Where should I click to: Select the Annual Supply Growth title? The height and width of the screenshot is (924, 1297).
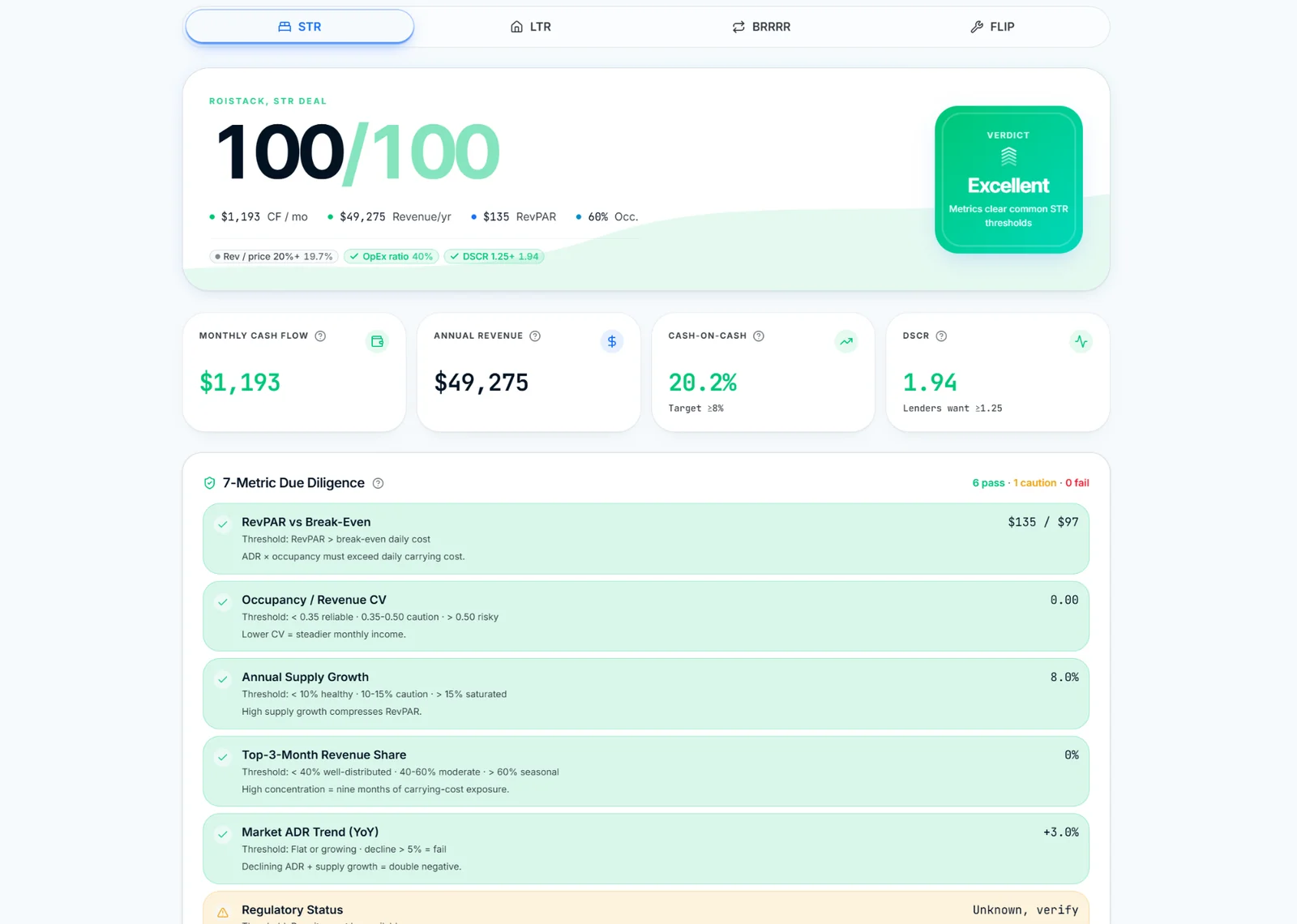tap(305, 677)
